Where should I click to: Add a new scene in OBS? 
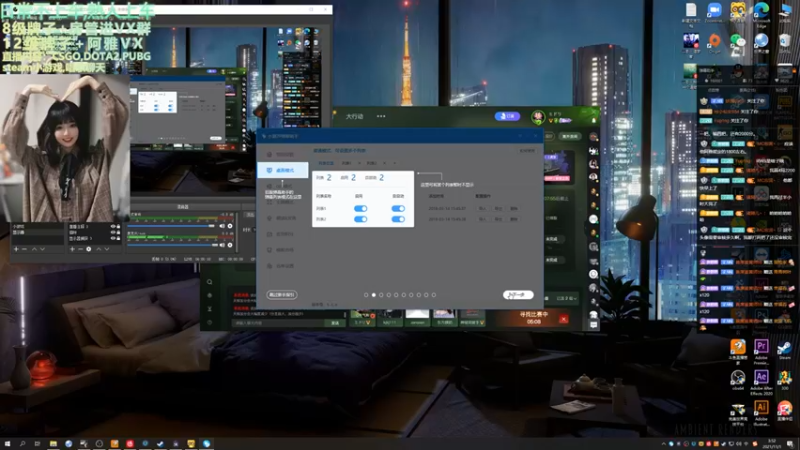(16, 249)
